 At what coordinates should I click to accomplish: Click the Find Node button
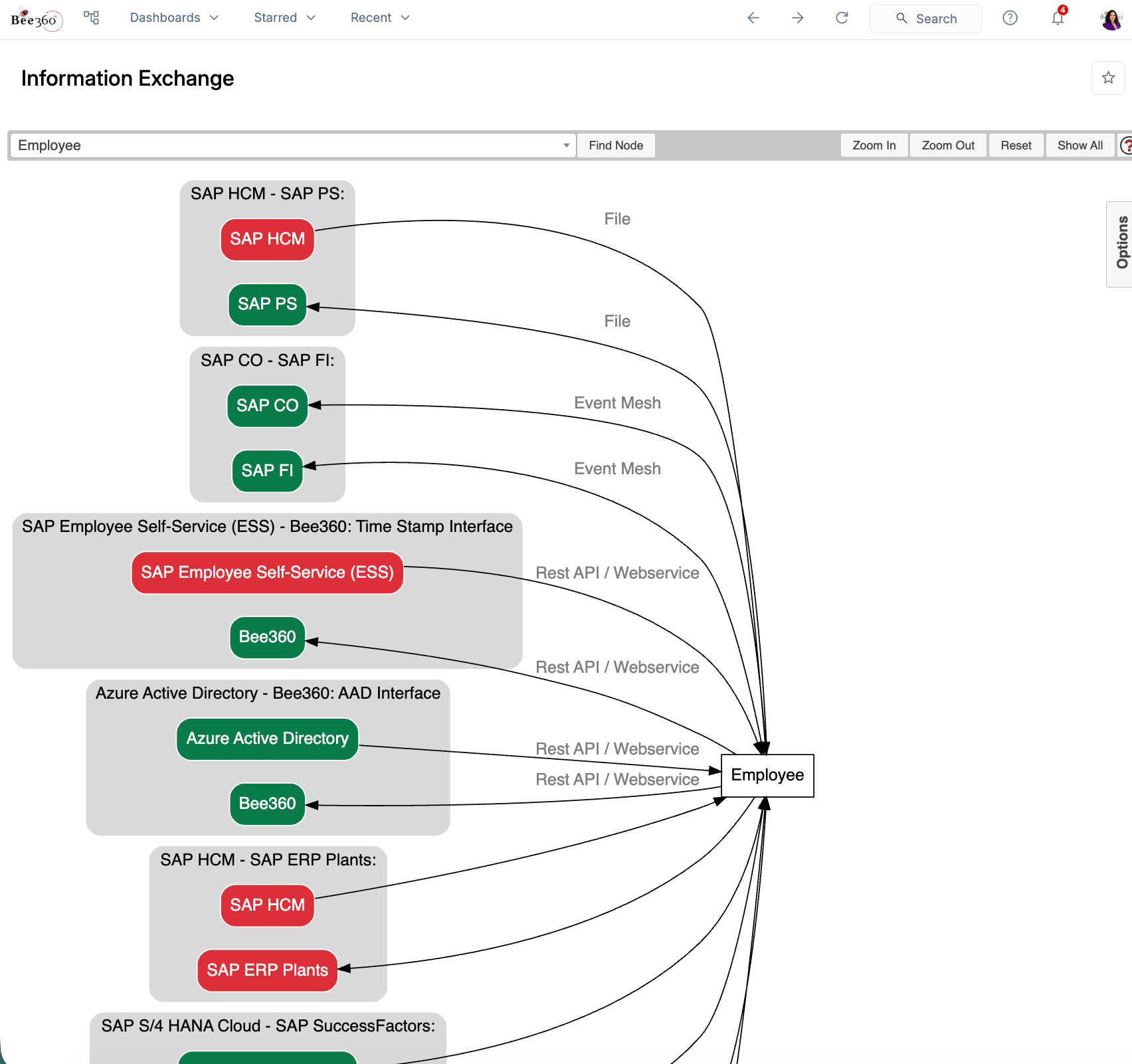click(616, 145)
